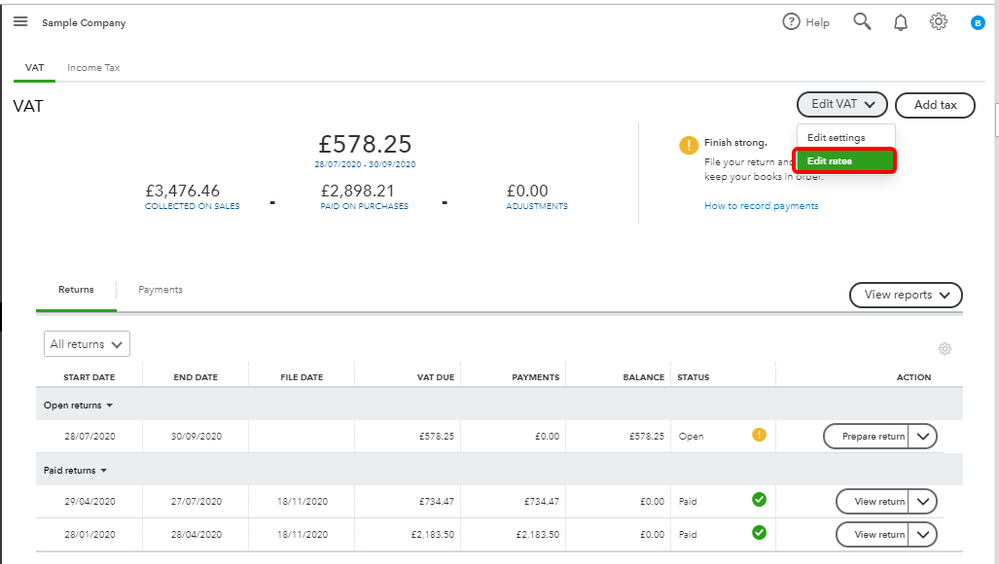999x564 pixels.
Task: Click the orange warning icon on open return
Action: (759, 435)
